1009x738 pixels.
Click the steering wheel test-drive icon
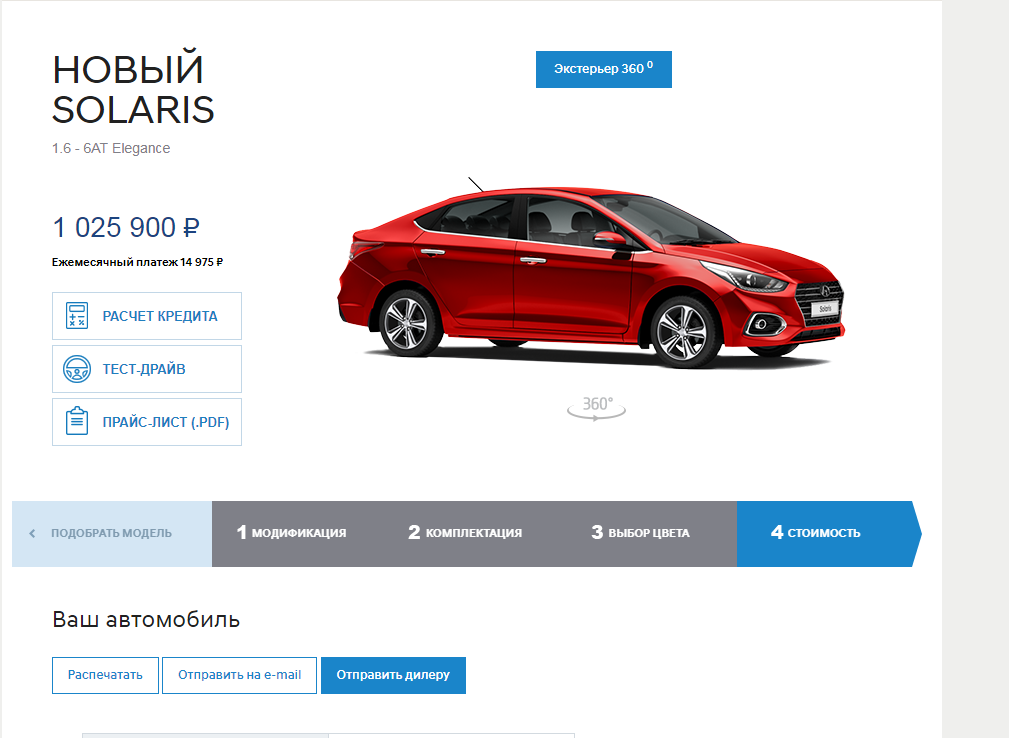click(77, 369)
